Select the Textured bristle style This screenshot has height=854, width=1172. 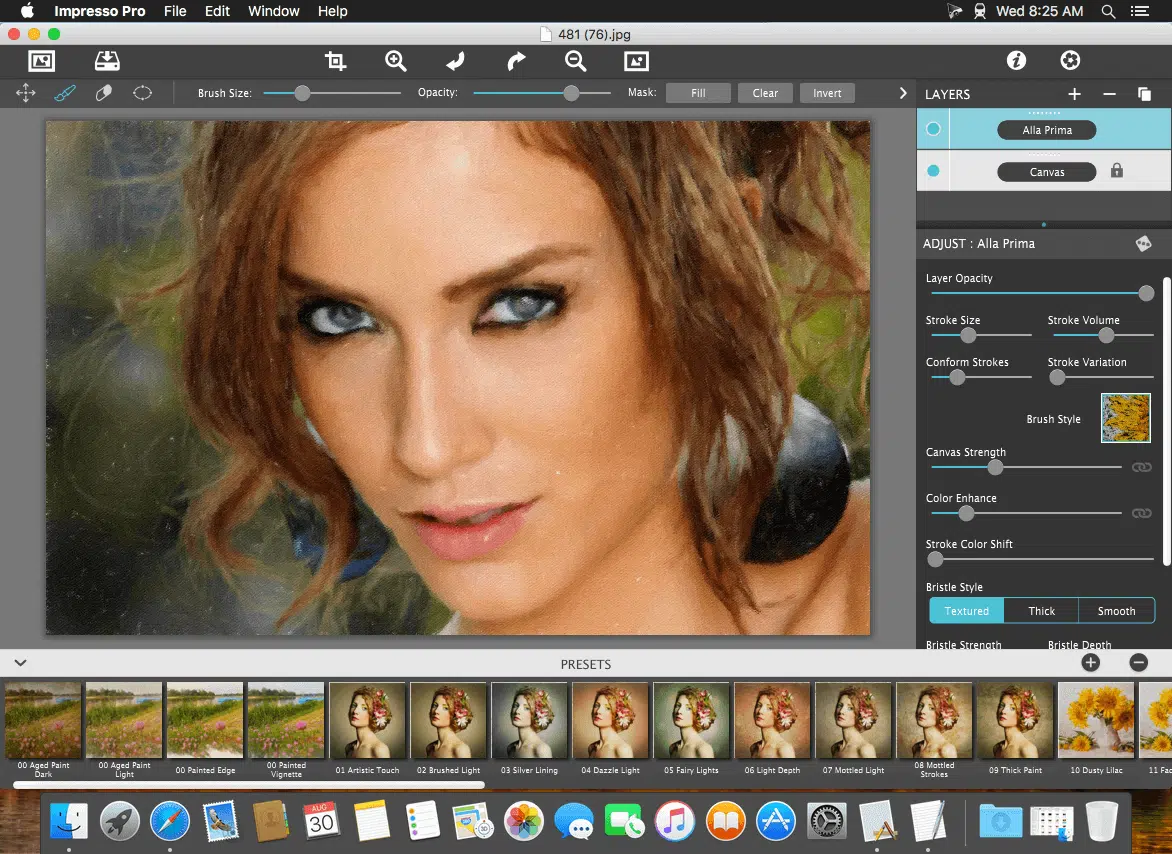point(966,611)
